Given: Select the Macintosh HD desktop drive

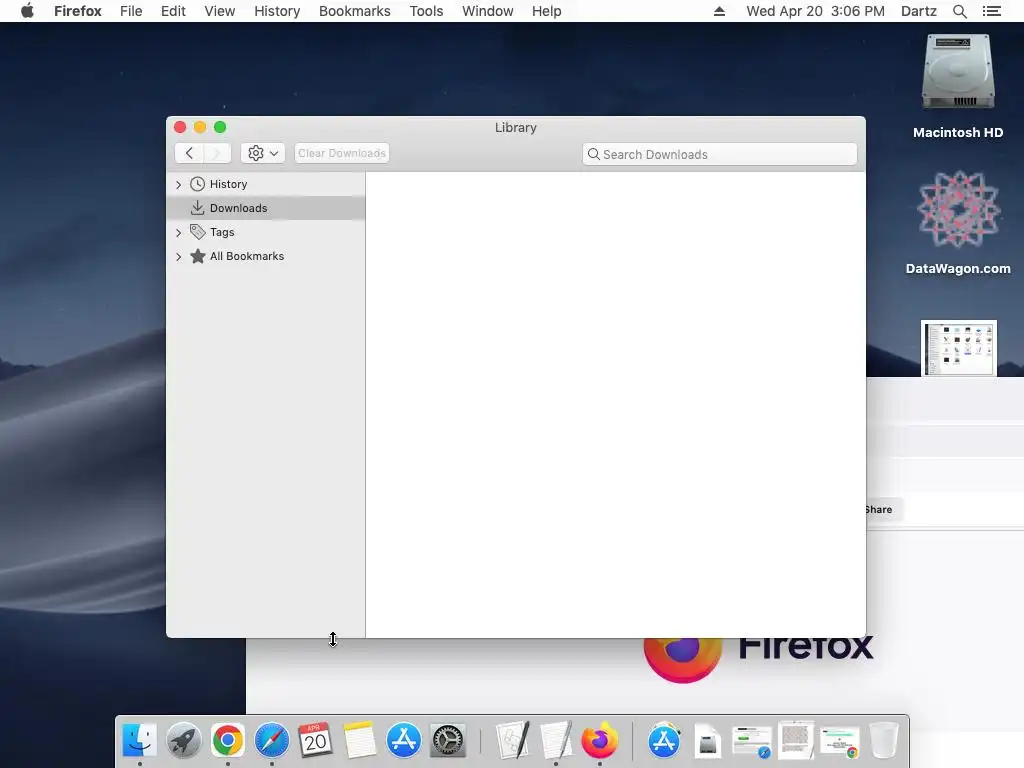Looking at the screenshot, I should tap(958, 86).
